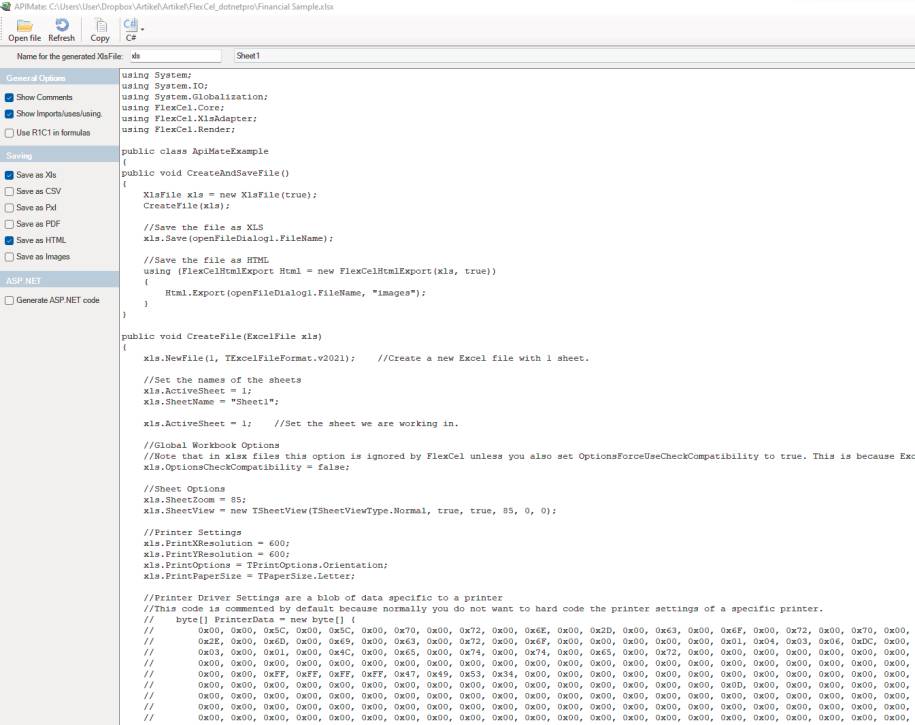Click 'public void CreateAndSaveFile()' line
This screenshot has height=725, width=915.
coord(205,173)
